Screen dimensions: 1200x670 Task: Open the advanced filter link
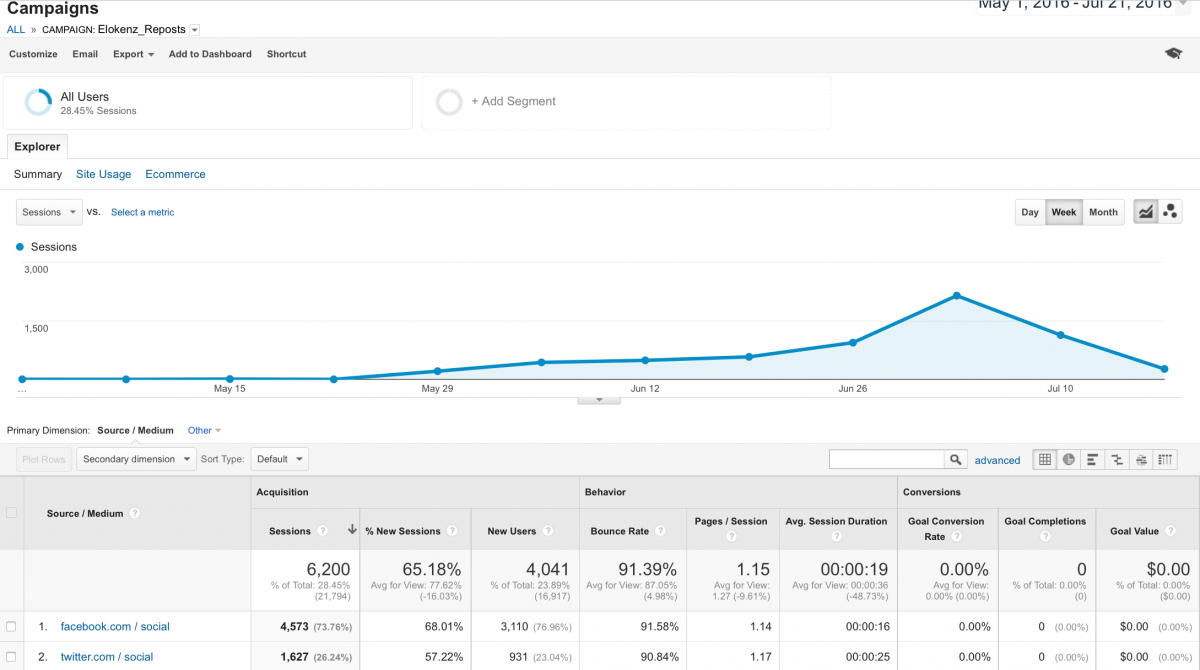997,460
